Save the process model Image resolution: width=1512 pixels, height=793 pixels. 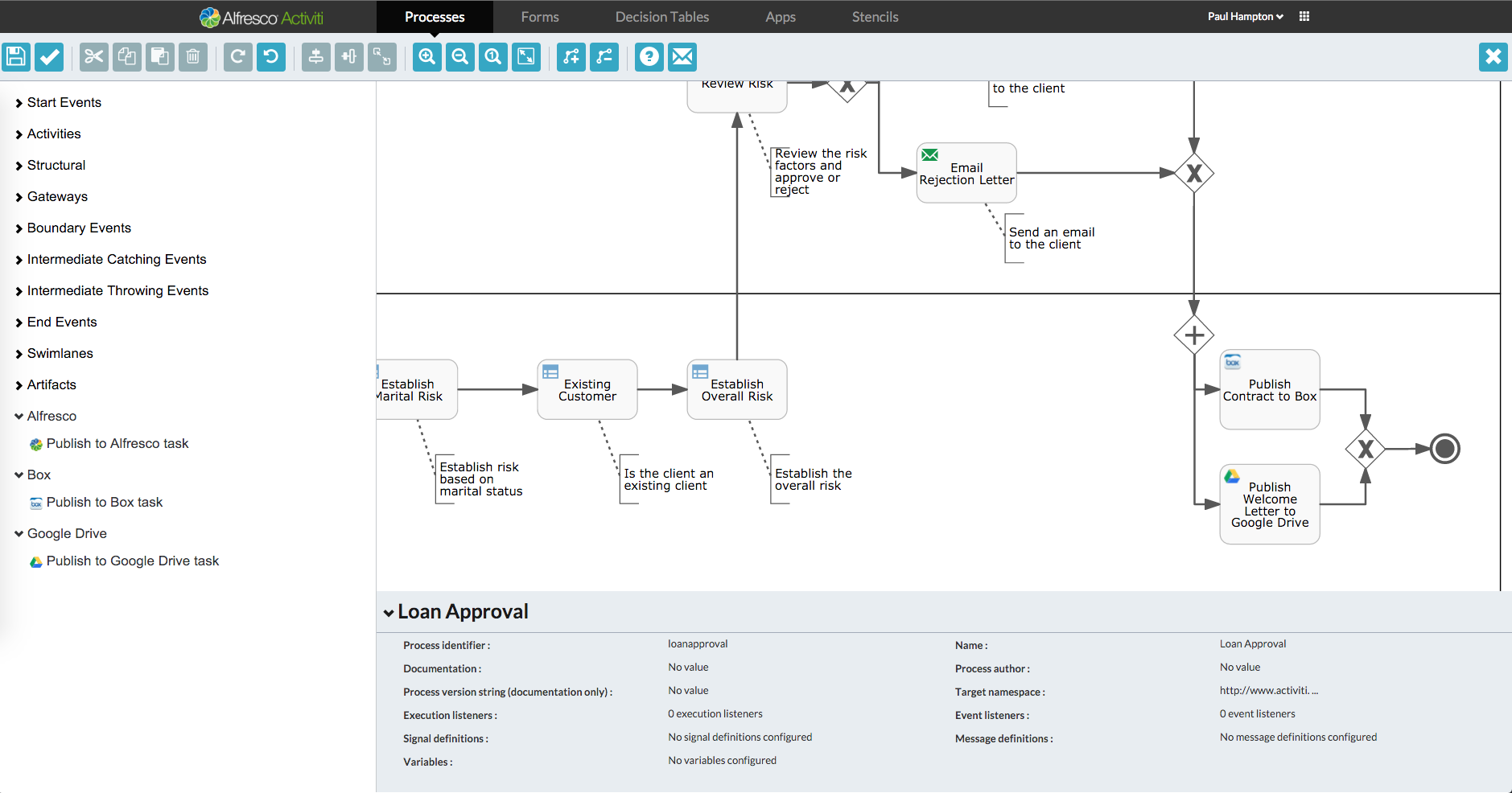coord(16,56)
